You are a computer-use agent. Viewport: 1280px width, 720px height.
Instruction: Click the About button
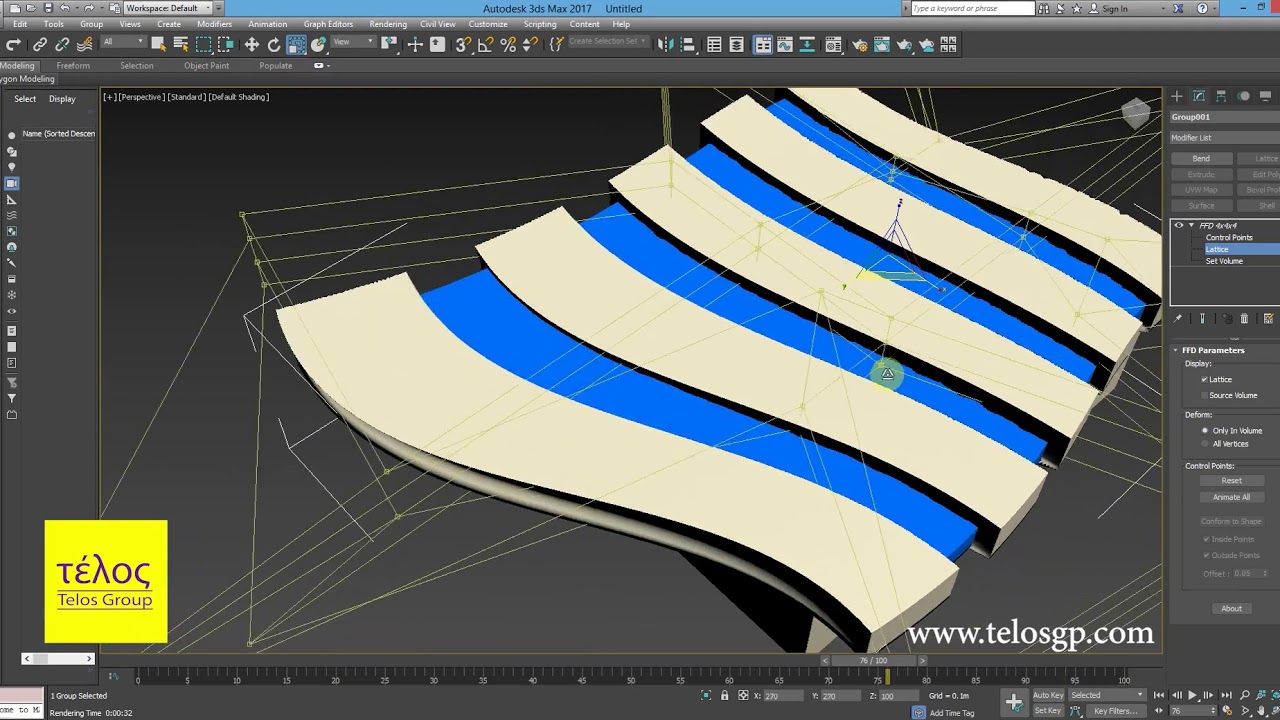[x=1231, y=609]
